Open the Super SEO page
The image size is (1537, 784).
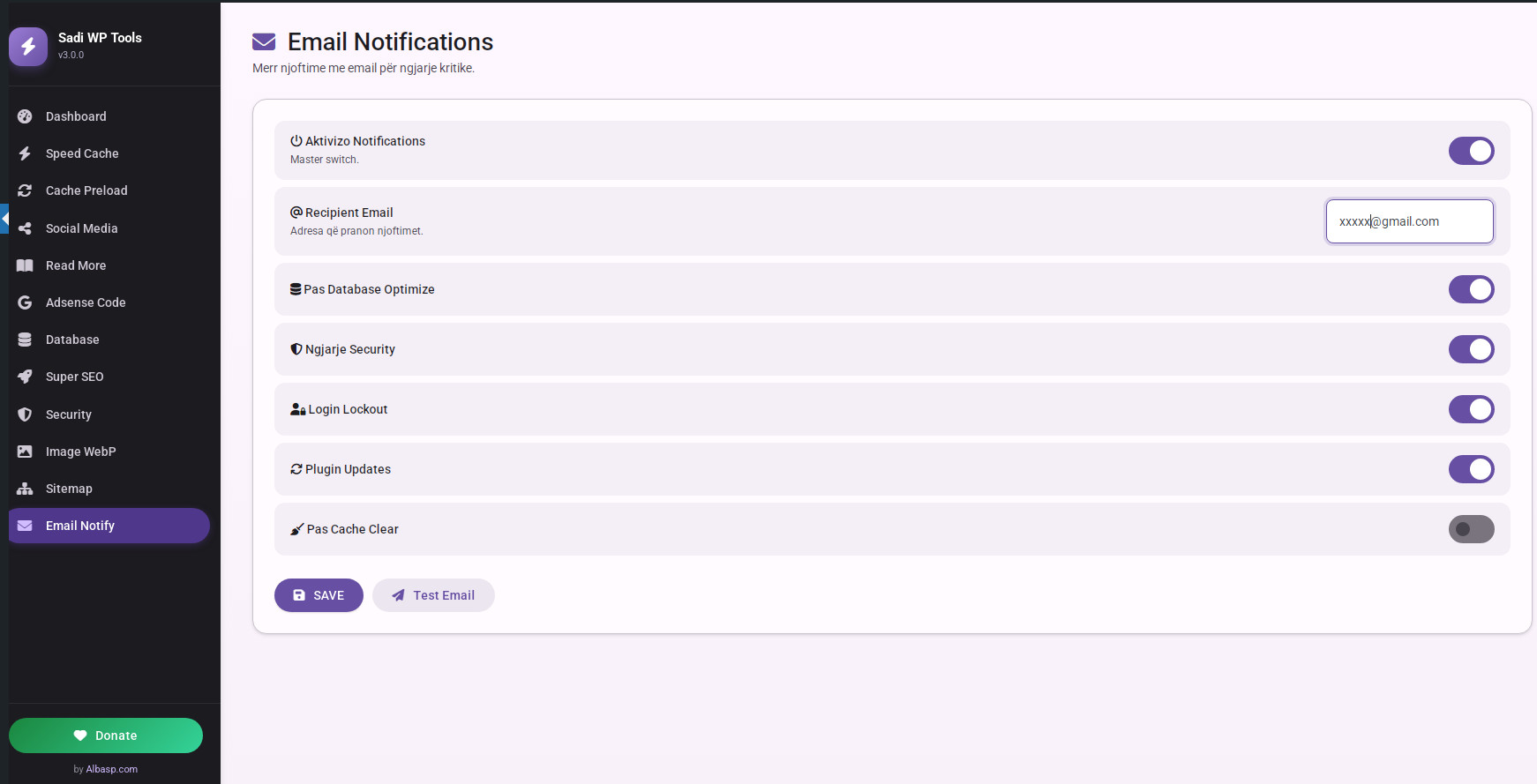pyautogui.click(x=109, y=377)
